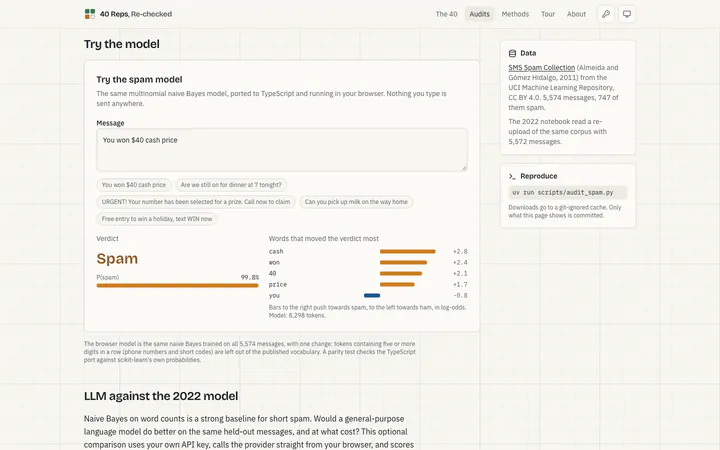Click the 'Model: 8,298 tokens' note

pyautogui.click(x=297, y=315)
